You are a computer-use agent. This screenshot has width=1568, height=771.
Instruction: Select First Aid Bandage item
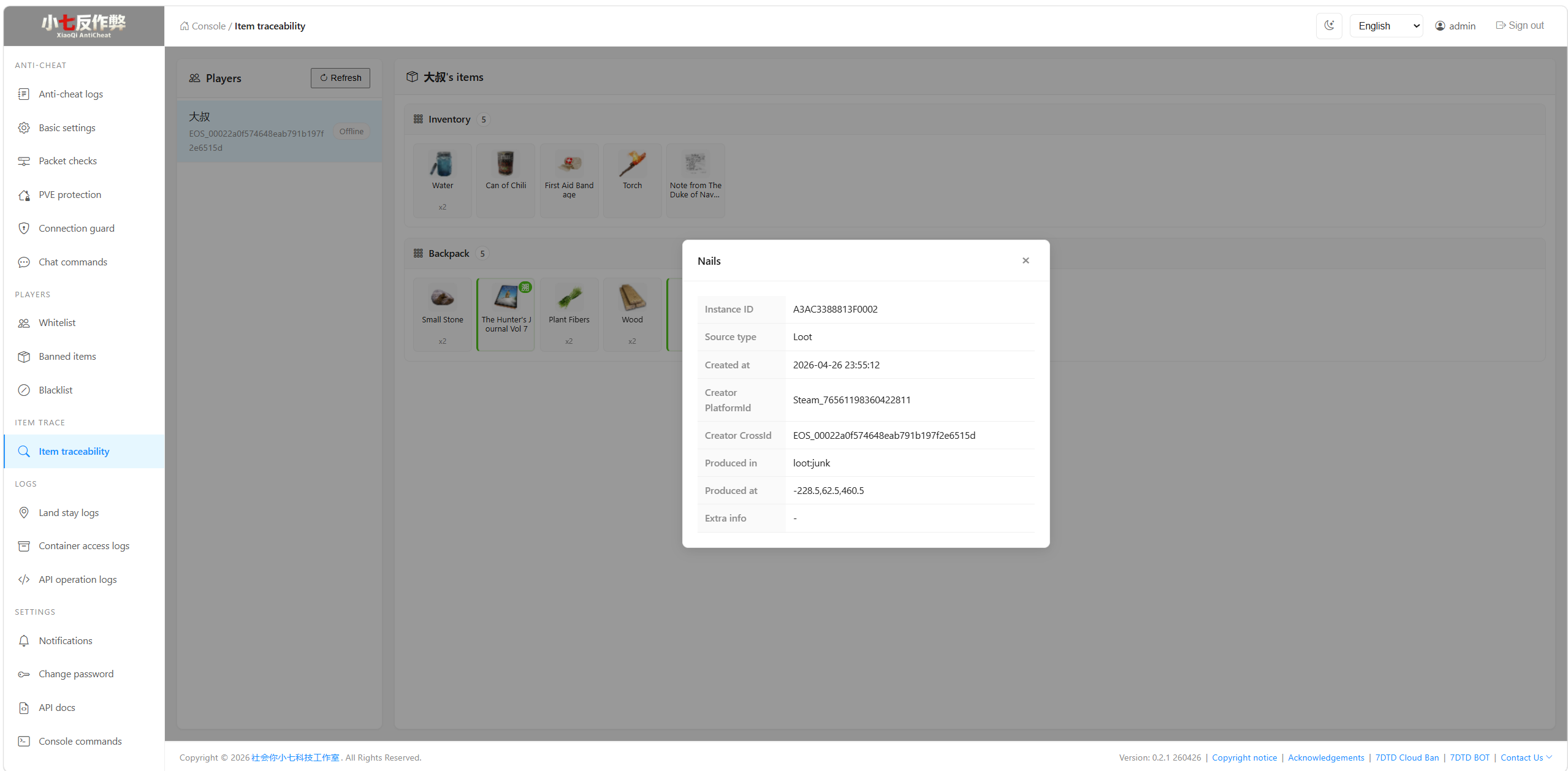tap(569, 165)
